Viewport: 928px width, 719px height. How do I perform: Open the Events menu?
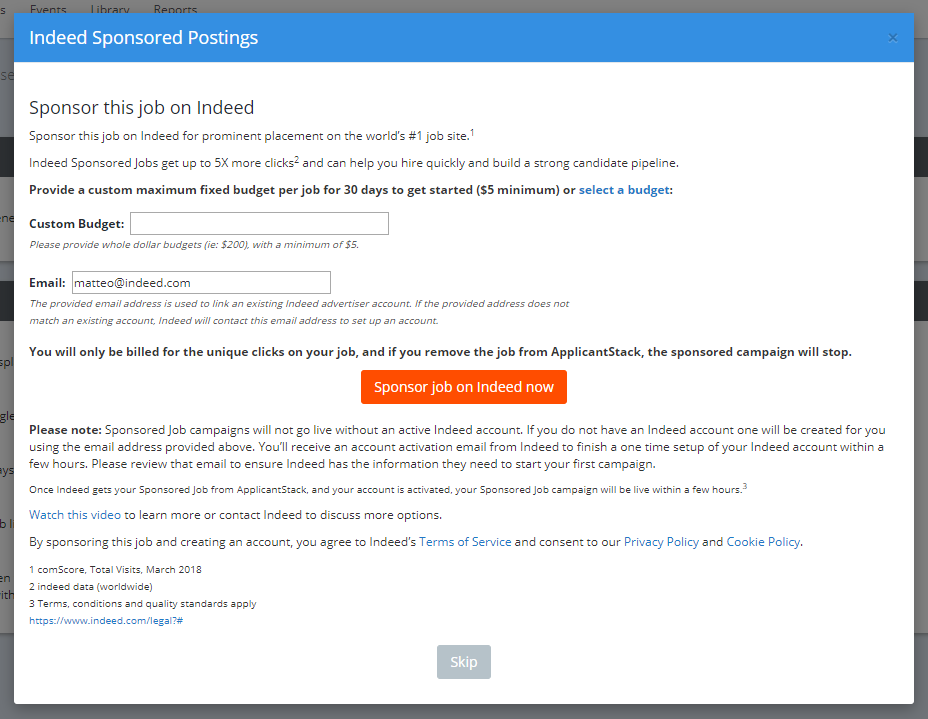(48, 9)
